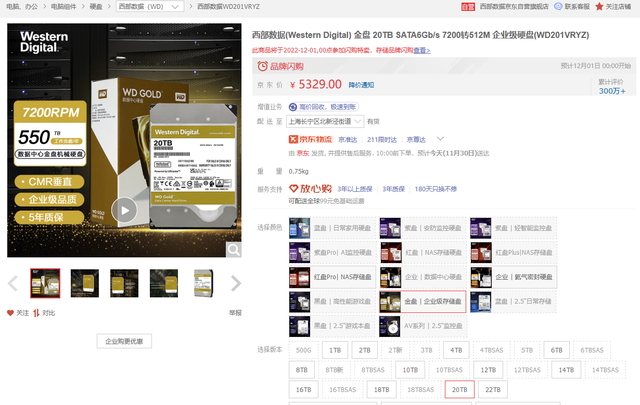
Task: Click the 放心购 heart logo
Action: pos(310,189)
